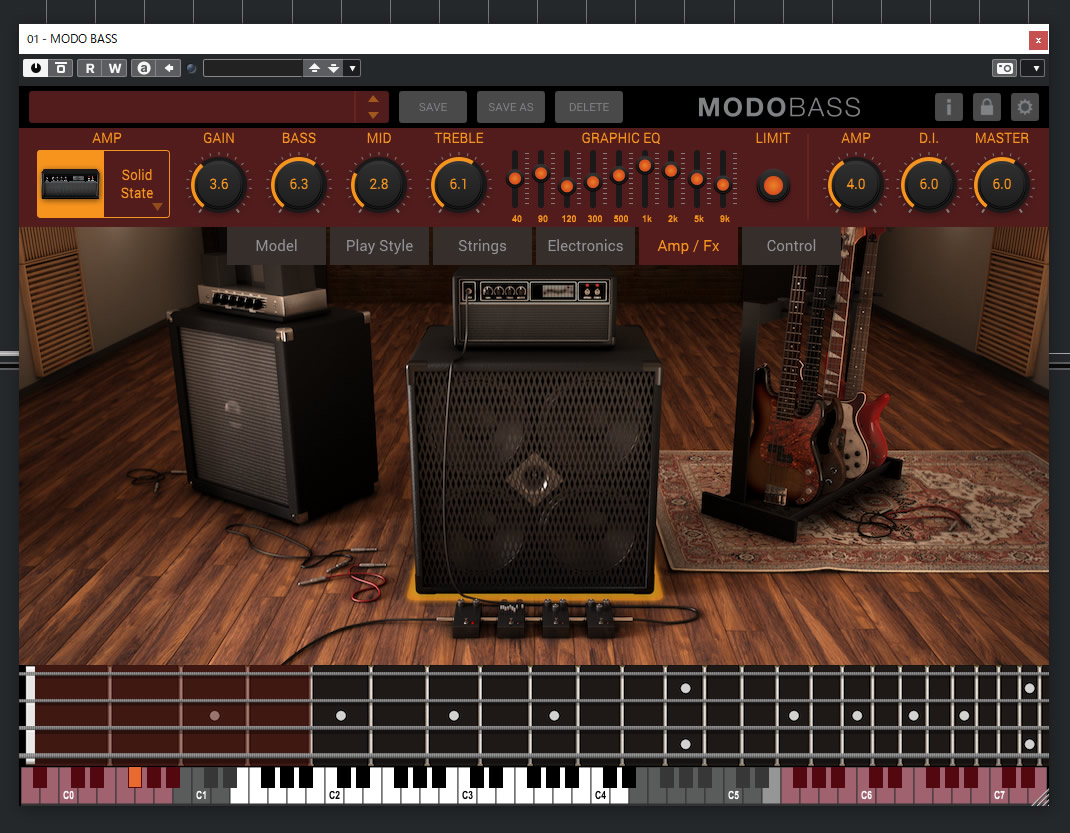The image size is (1070, 833).
Task: Click the MID knob showing 2.8
Action: coord(379,184)
